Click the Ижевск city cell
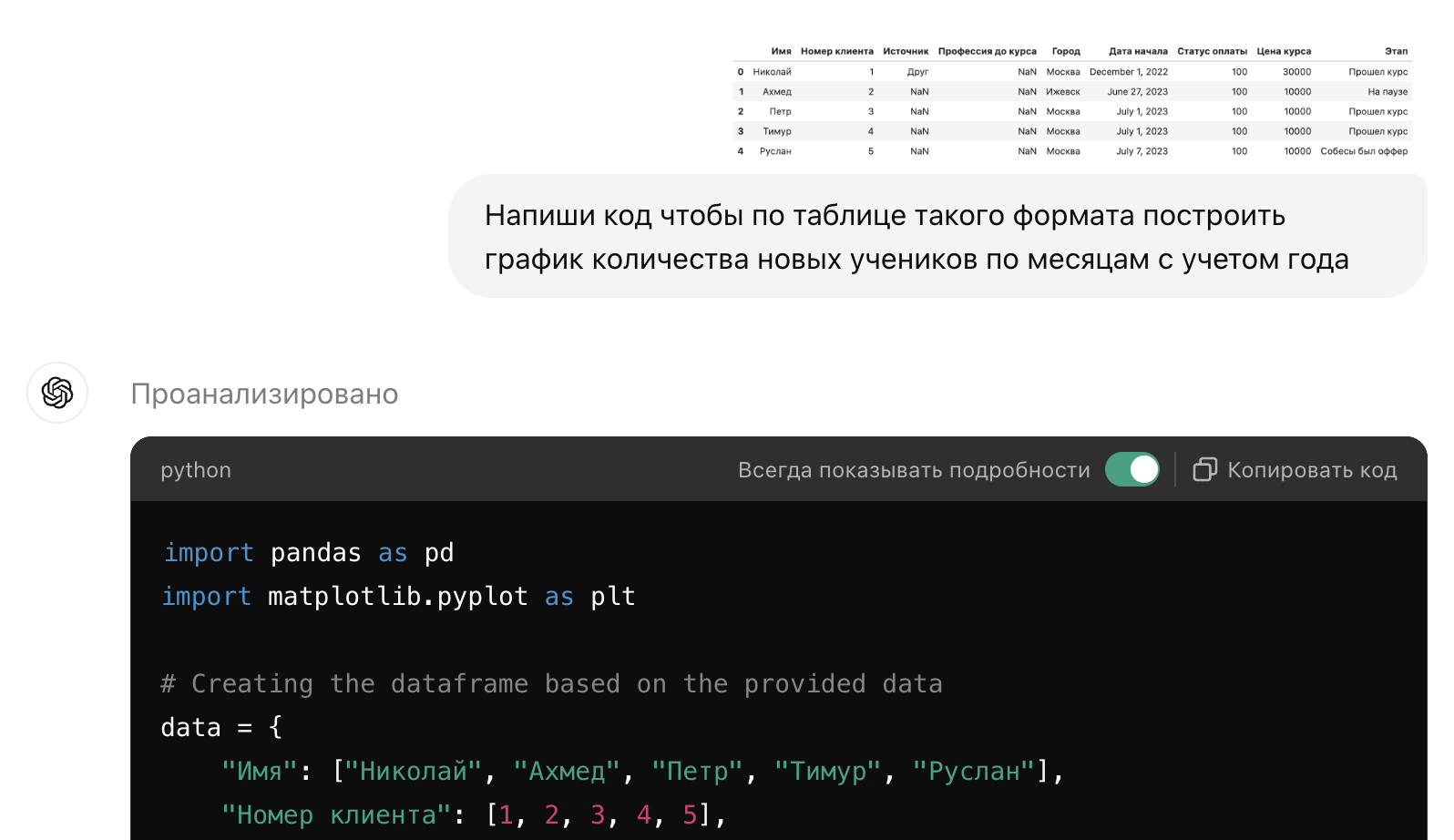Image resolution: width=1454 pixels, height=840 pixels. click(1063, 92)
